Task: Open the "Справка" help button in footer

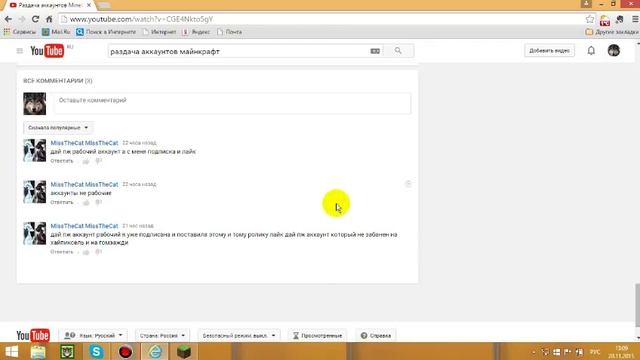Action: click(x=376, y=336)
